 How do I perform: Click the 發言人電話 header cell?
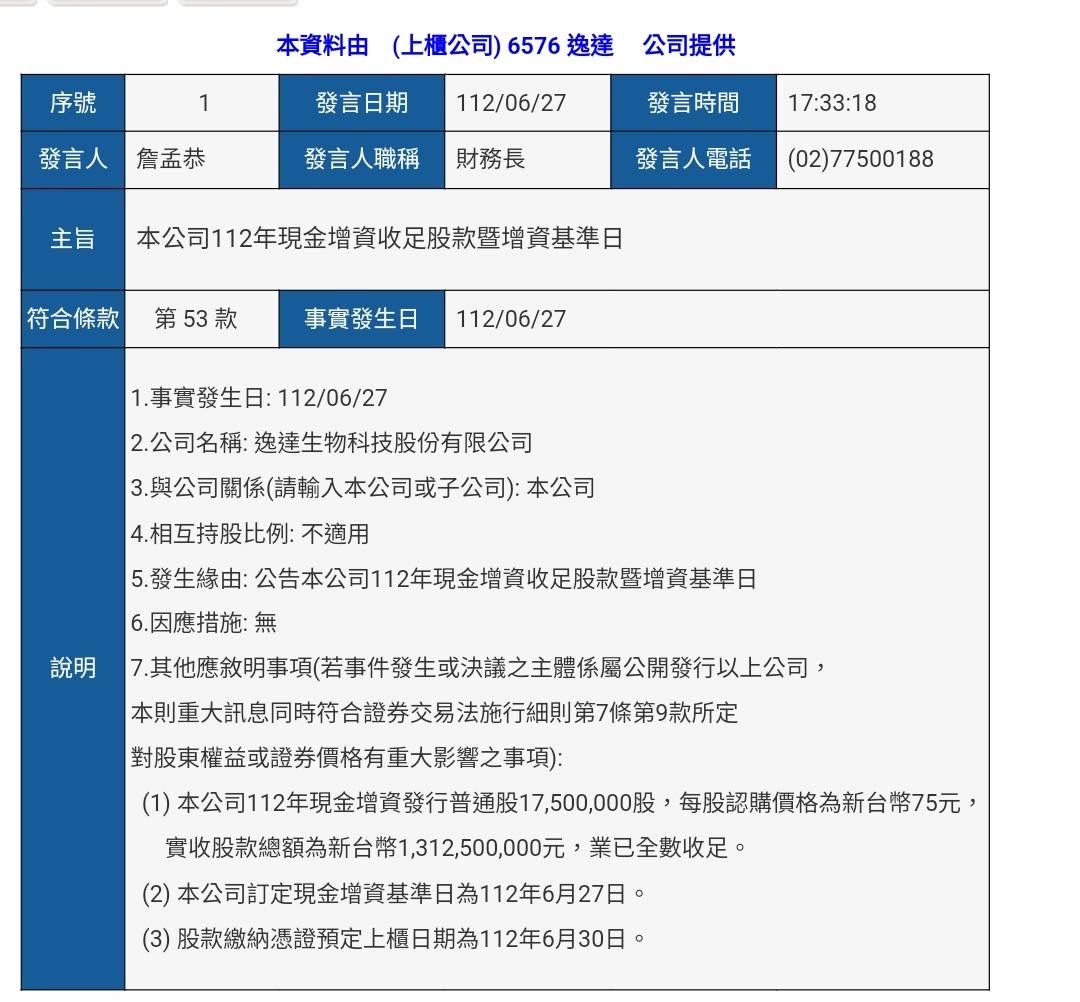point(694,160)
